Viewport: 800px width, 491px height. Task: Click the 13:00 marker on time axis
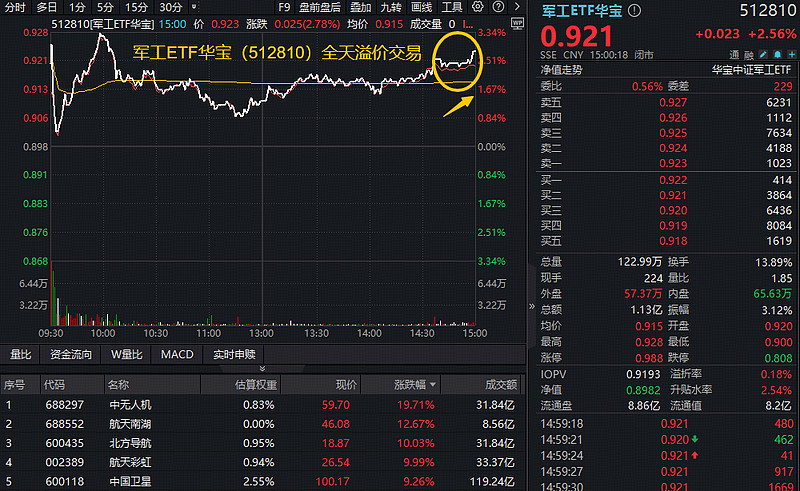coord(261,333)
